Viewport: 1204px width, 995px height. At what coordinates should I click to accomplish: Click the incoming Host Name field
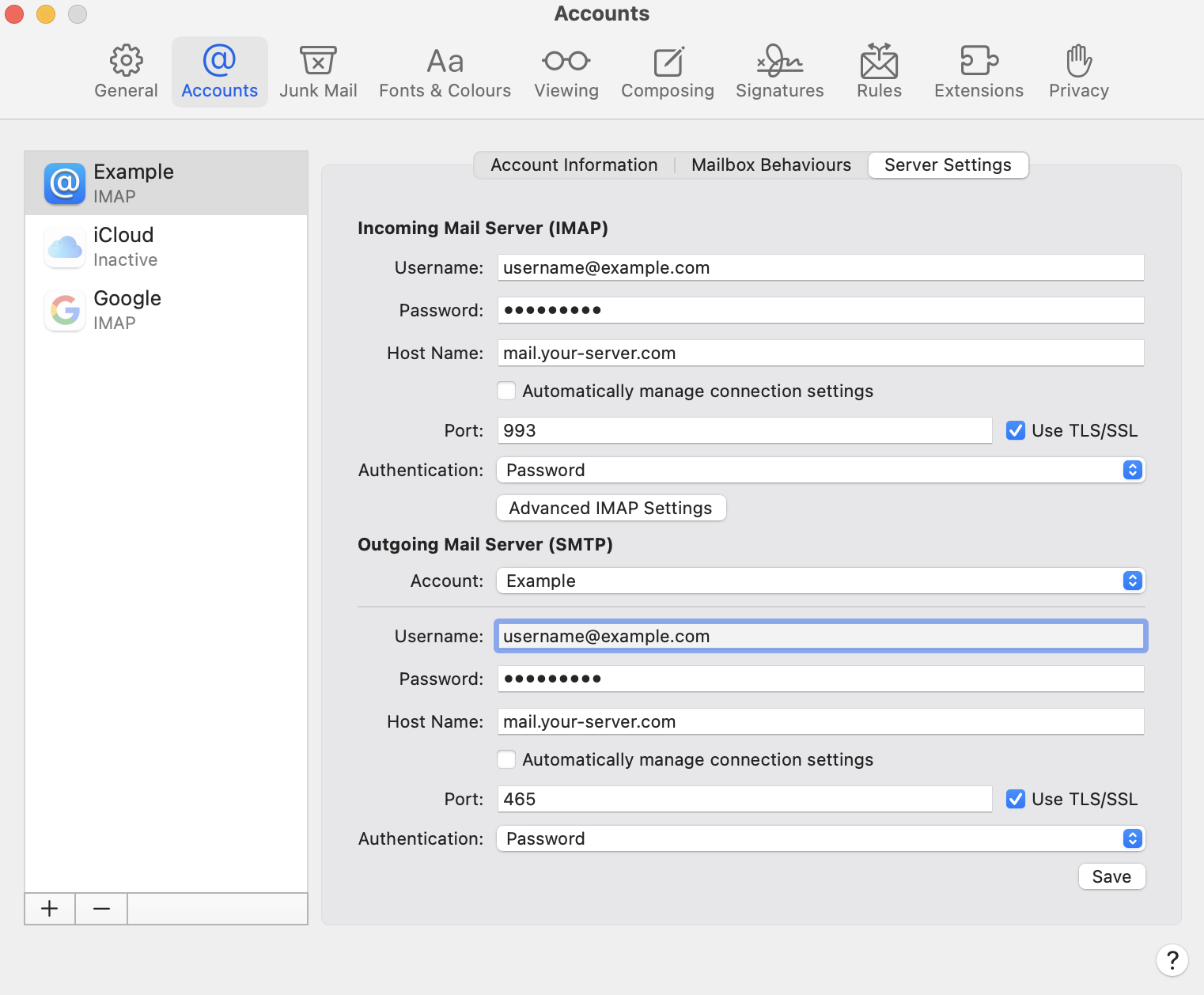tap(820, 353)
